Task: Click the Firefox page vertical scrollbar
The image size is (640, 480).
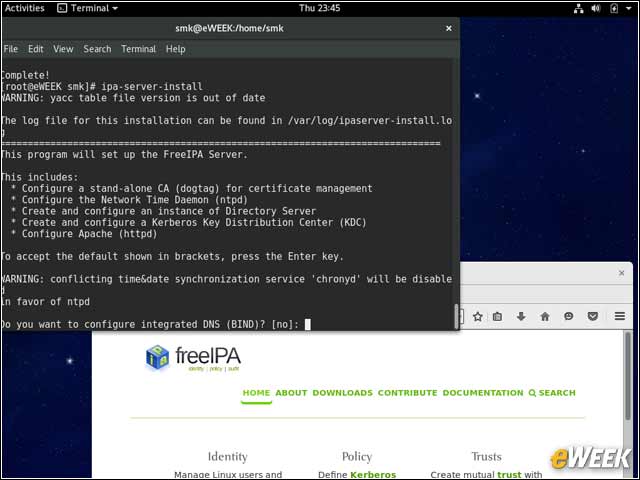Action: click(x=628, y=378)
